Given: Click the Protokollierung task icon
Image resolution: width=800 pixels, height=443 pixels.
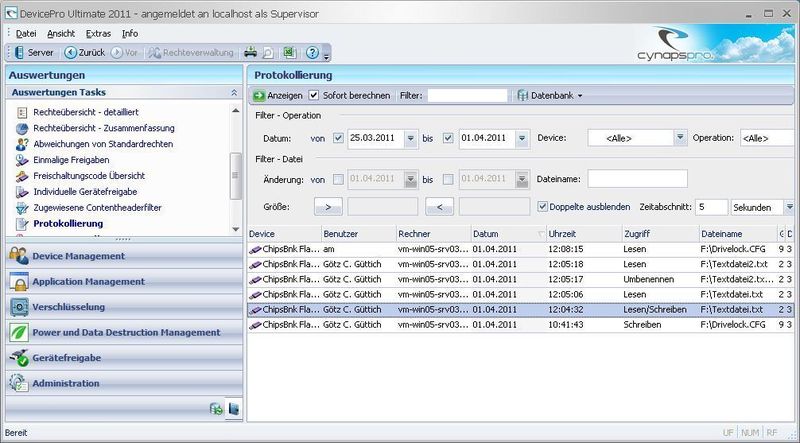Looking at the screenshot, I should (22, 224).
